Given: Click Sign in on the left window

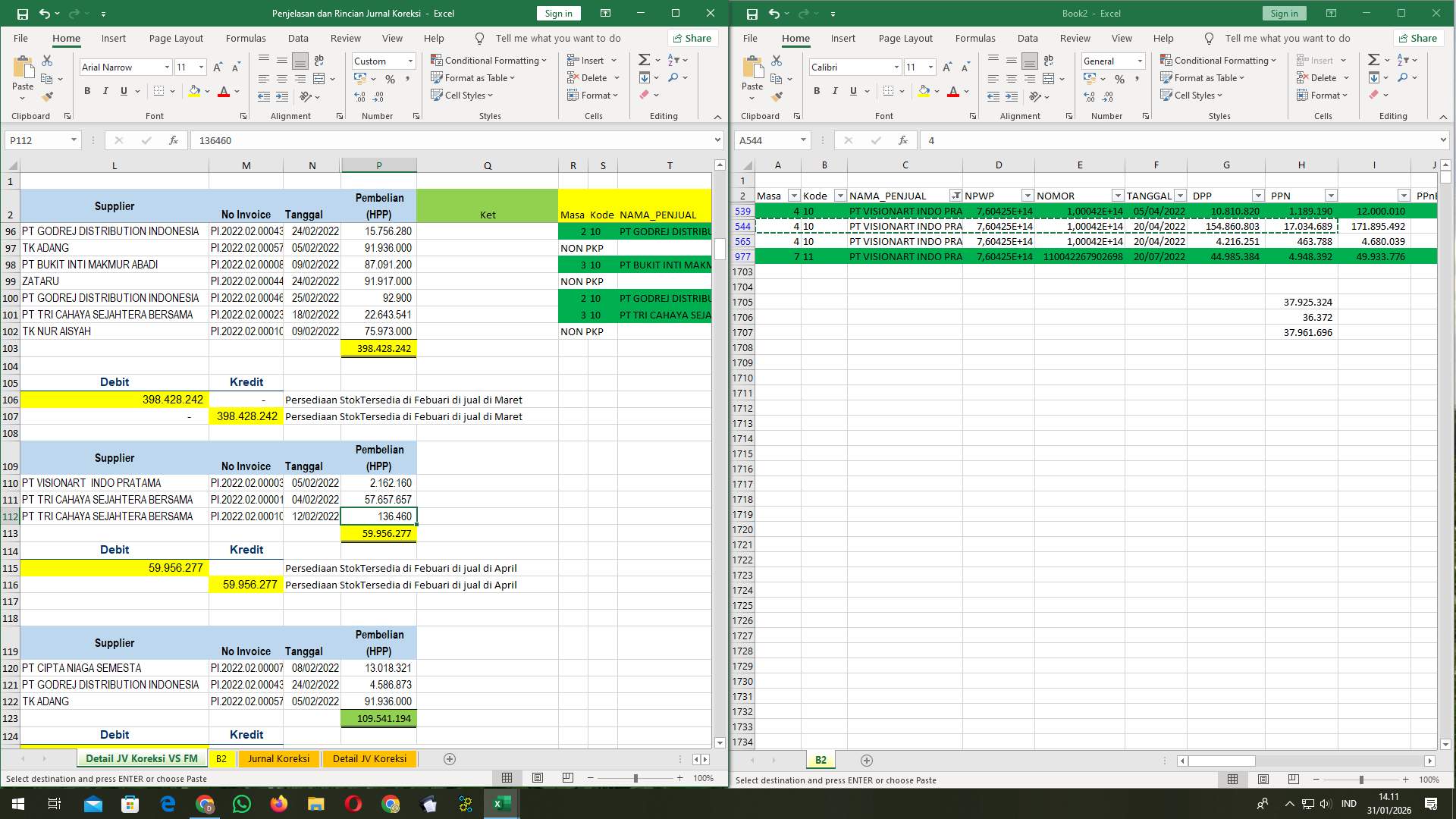Looking at the screenshot, I should point(557,13).
